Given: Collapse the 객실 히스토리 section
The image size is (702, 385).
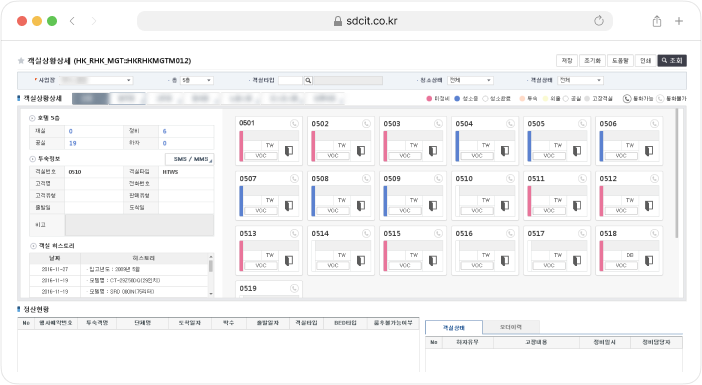Looking at the screenshot, I should (x=33, y=246).
